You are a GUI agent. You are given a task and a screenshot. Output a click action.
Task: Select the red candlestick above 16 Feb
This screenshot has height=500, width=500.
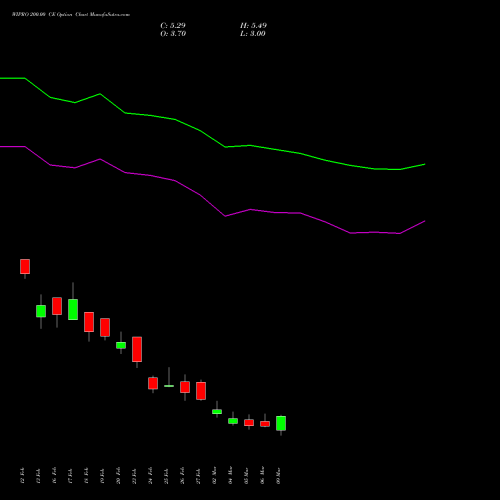[x=57, y=306]
